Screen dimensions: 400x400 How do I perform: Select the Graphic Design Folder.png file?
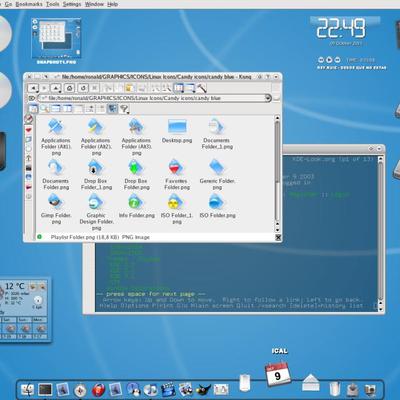click(x=96, y=212)
